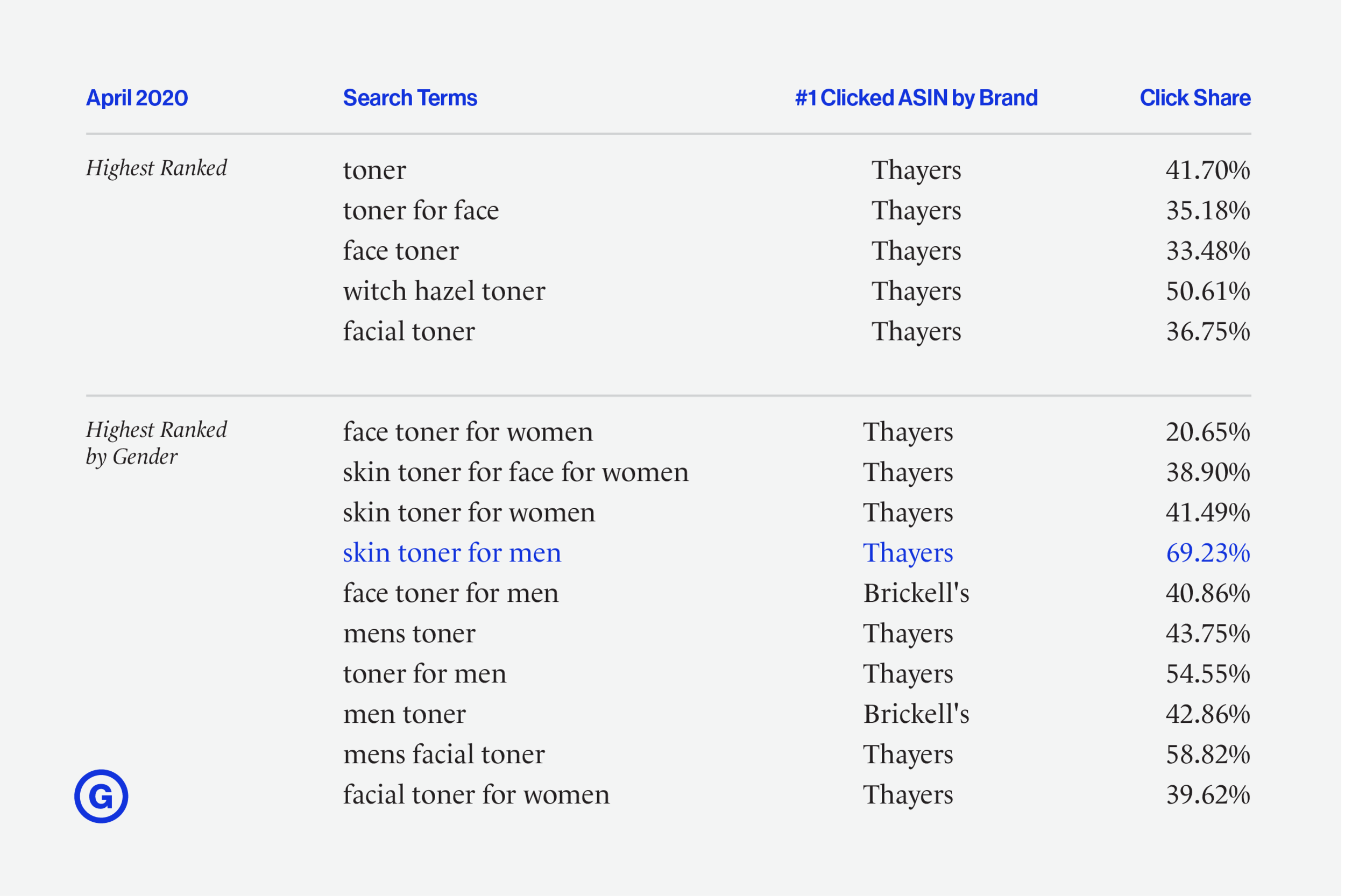Select the 'witch hazel toner' search term

click(x=443, y=291)
